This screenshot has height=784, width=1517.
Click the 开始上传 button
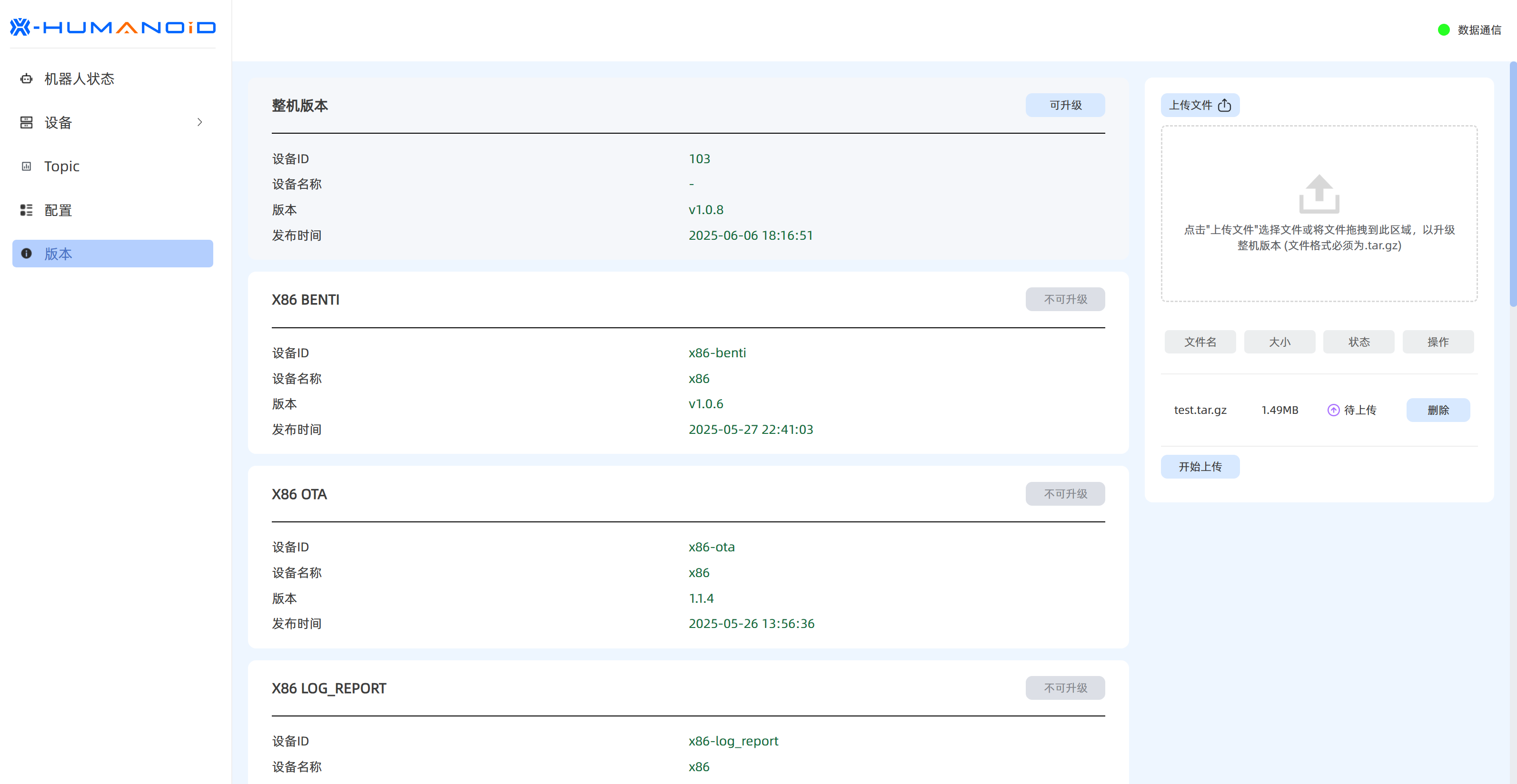(1200, 467)
